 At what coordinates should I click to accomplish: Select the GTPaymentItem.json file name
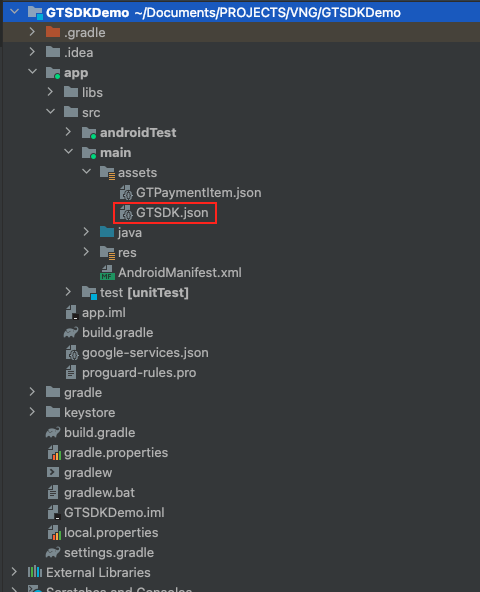pyautogui.click(x=199, y=193)
